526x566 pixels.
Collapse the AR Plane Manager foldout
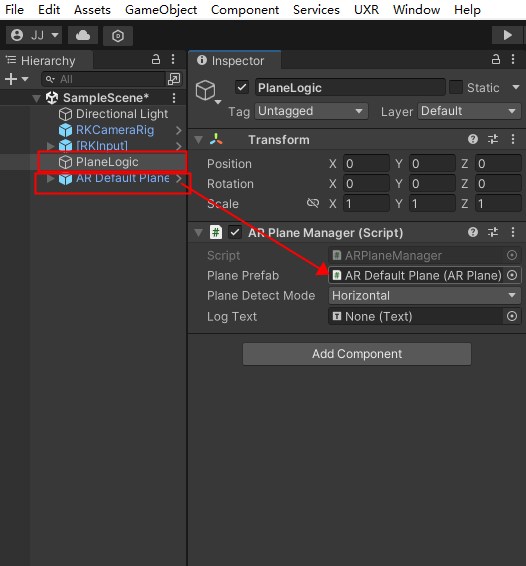(x=198, y=233)
